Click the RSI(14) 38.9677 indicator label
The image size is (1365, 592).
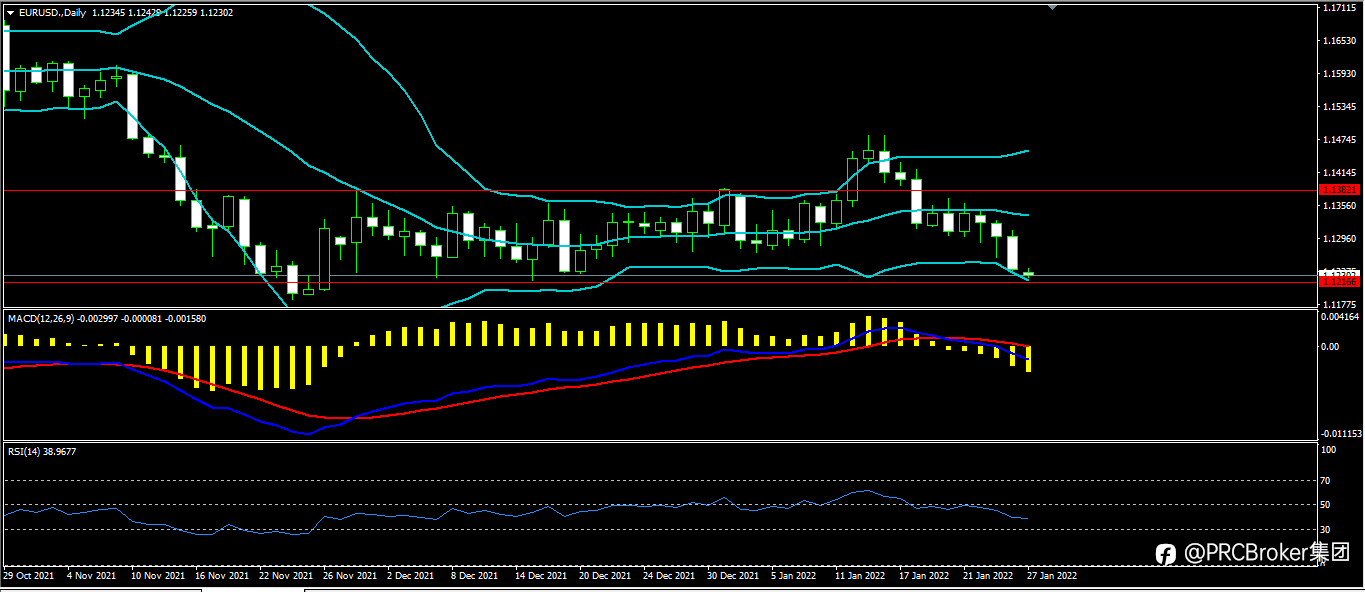click(x=42, y=452)
